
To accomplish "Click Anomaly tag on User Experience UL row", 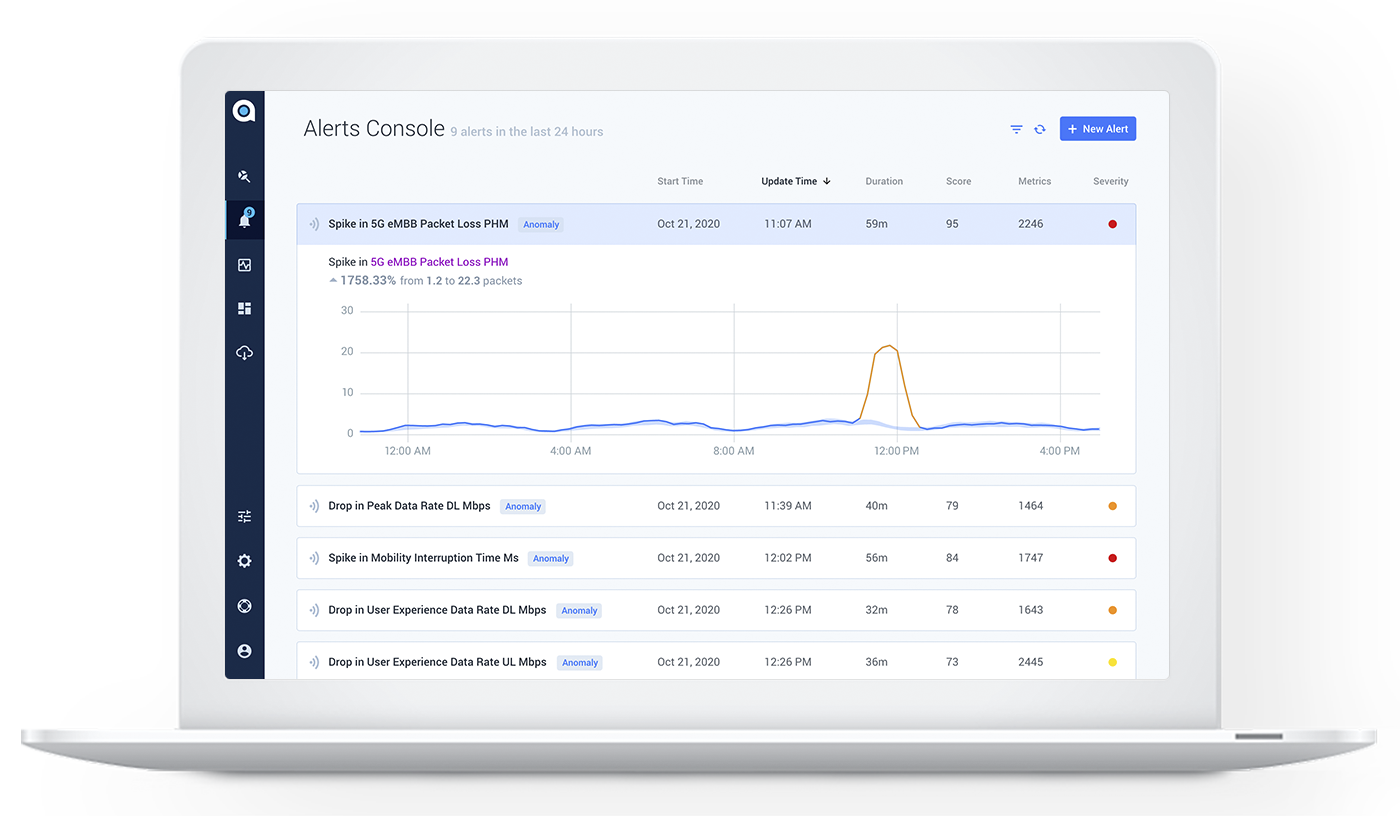I will 579,663.
